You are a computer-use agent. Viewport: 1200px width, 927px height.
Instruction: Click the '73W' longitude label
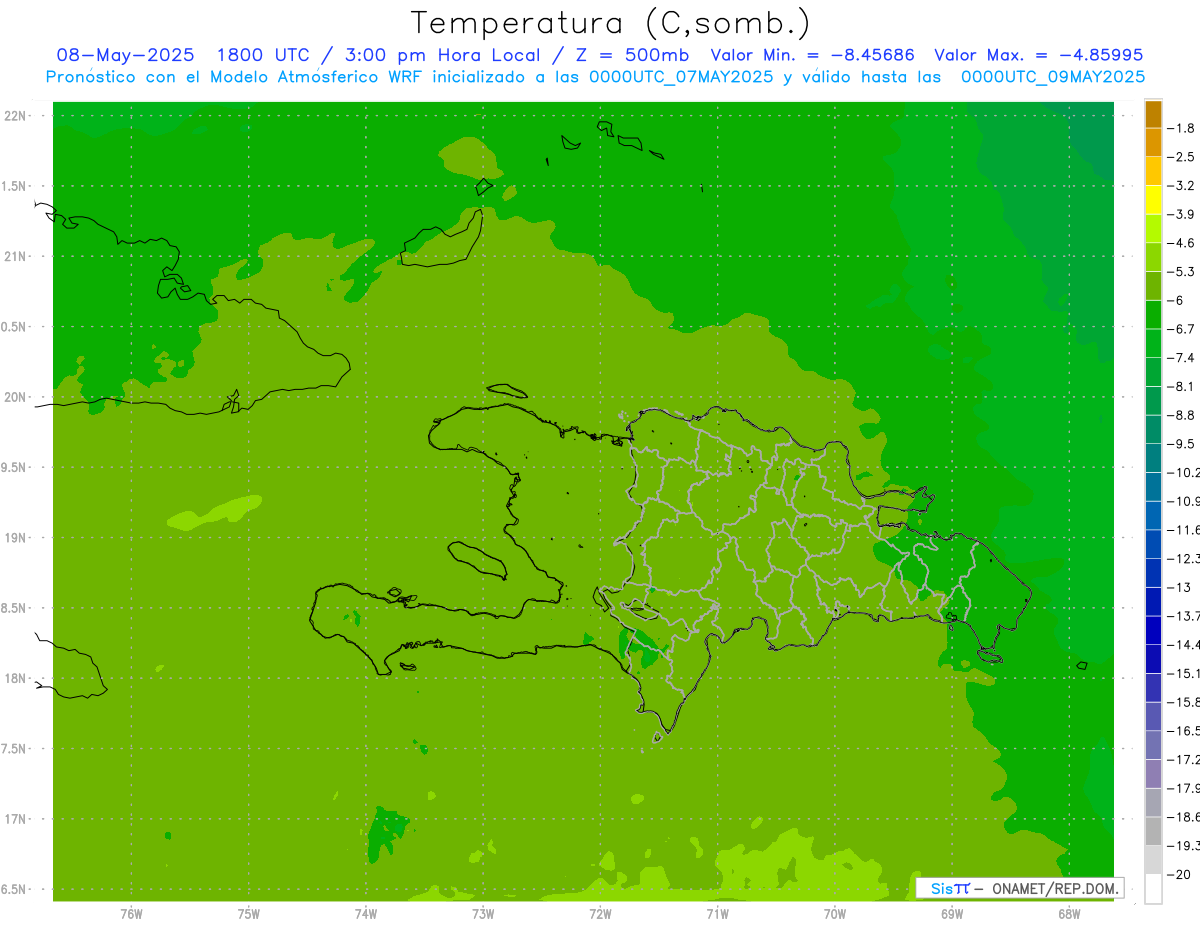pyautogui.click(x=483, y=914)
